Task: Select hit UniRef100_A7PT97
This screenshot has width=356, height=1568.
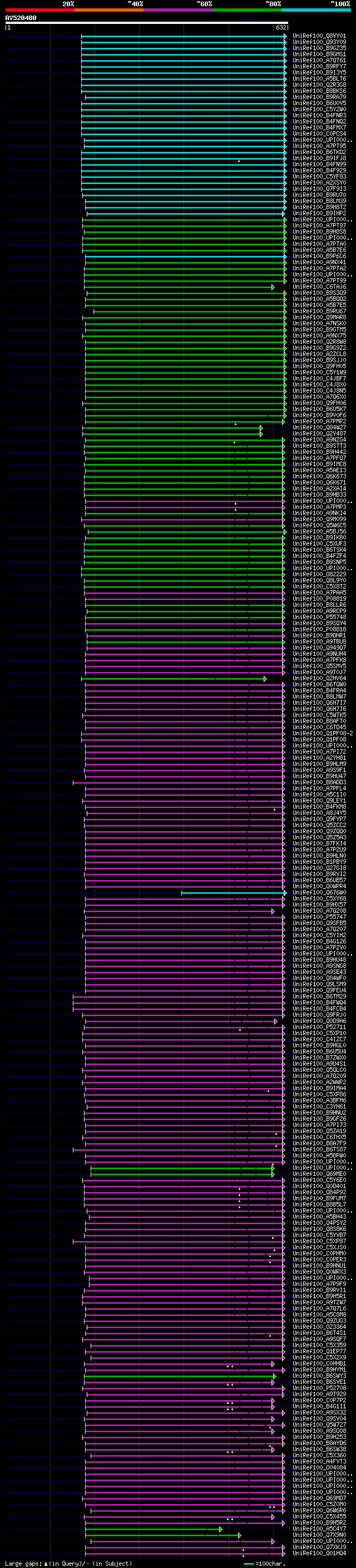Action: pyautogui.click(x=319, y=225)
